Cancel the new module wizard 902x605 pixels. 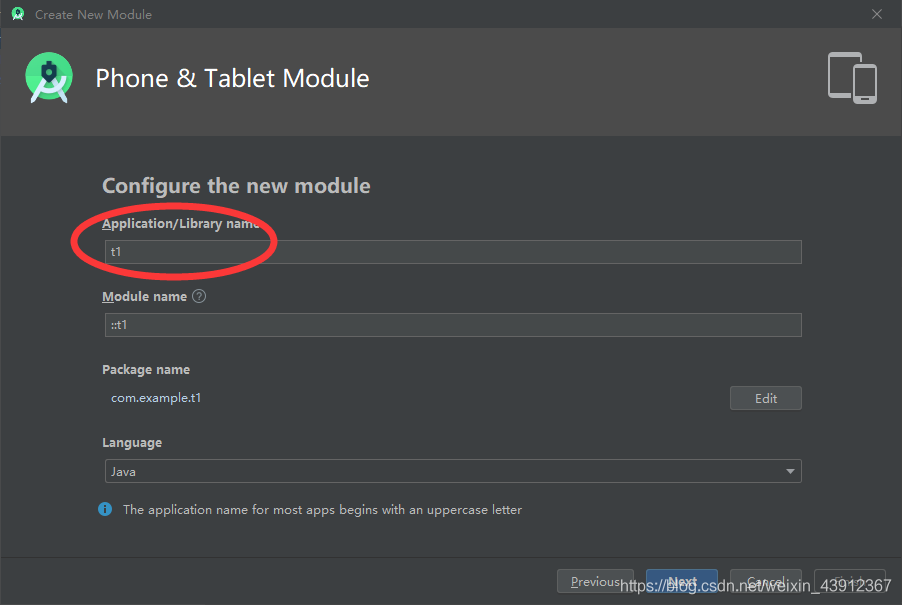765,582
